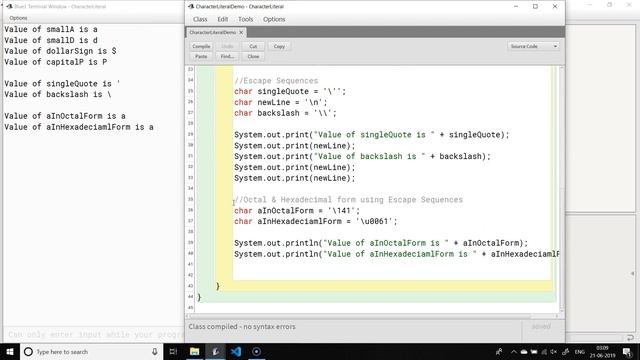This screenshot has height=360, width=640.
Task: Open the clock and date flyout
Action: pyautogui.click(x=602, y=351)
